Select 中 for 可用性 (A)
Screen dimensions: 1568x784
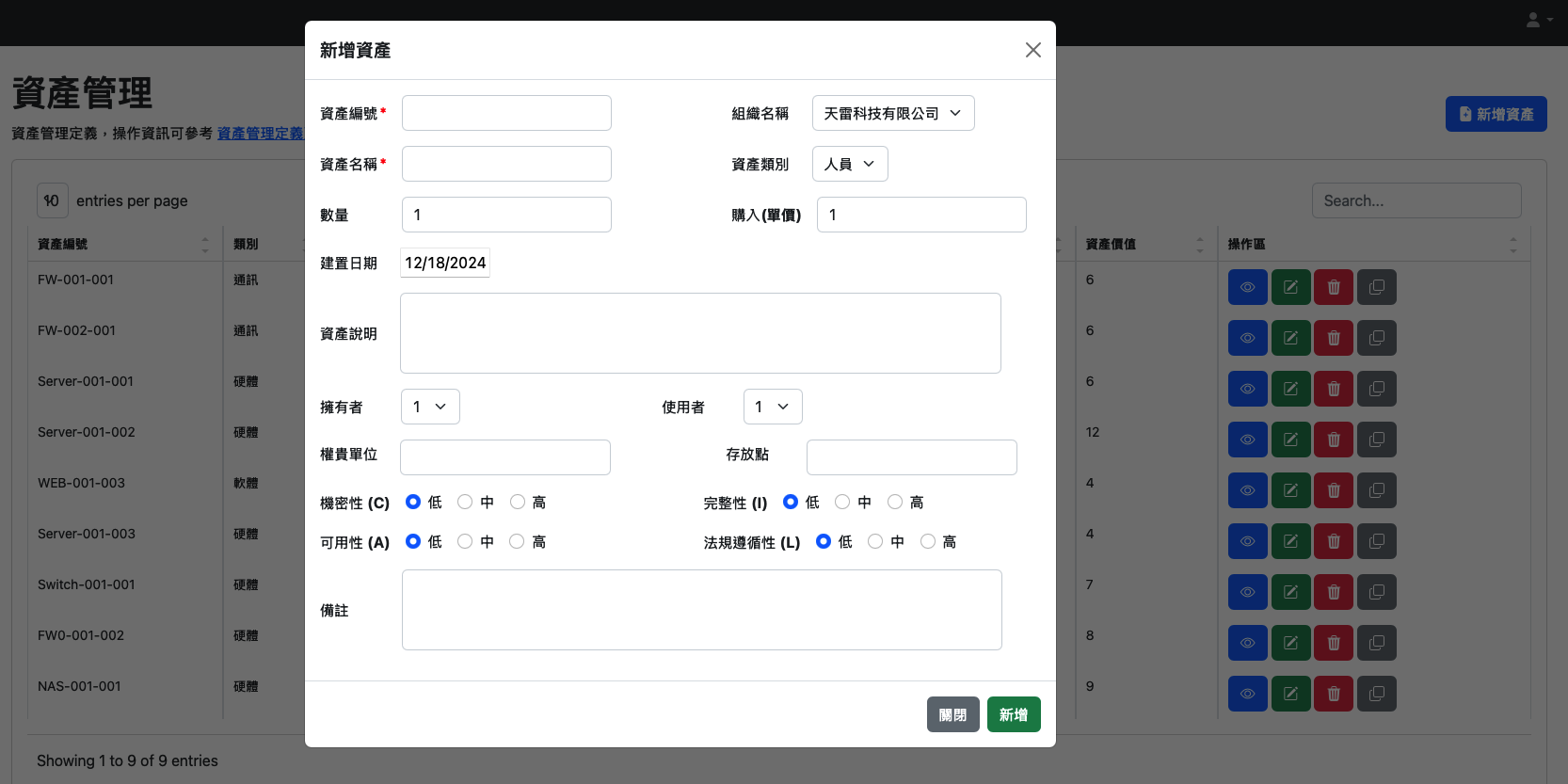(465, 542)
